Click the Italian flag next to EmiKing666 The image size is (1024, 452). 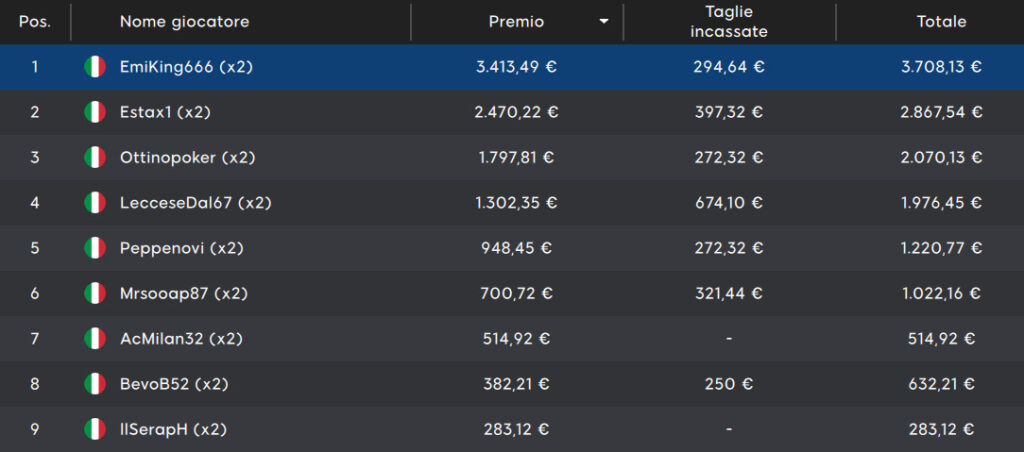(95, 67)
